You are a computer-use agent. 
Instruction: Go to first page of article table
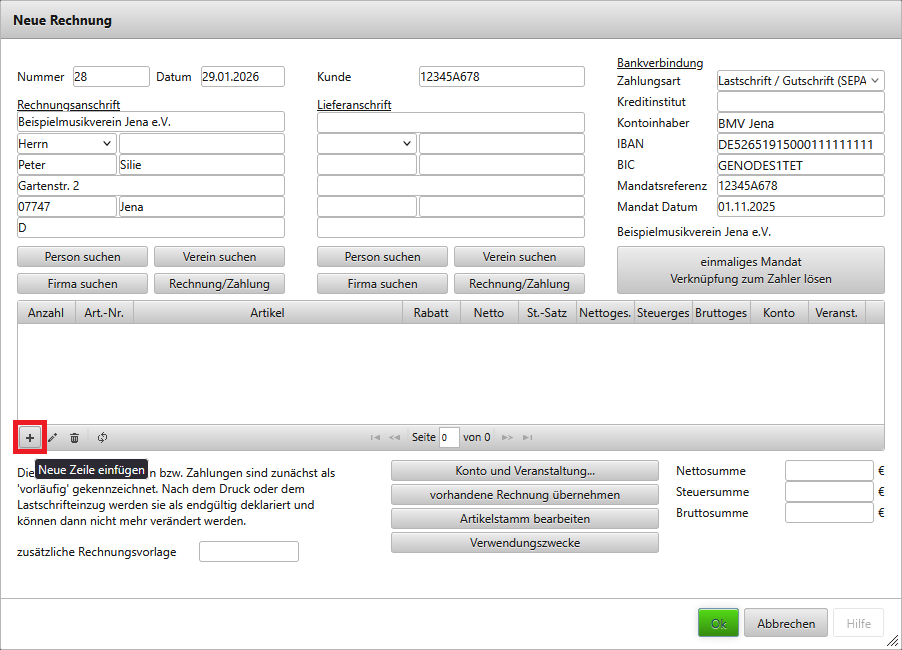[x=375, y=437]
